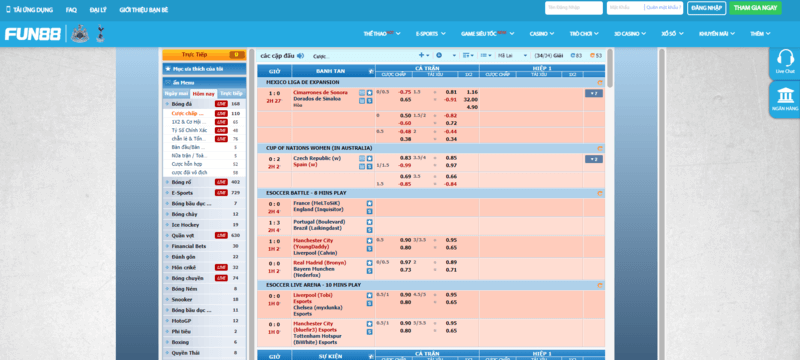The image size is (800, 360).
Task: Favorite the Real Madrid (Bronyn) match
Action: click(x=369, y=263)
